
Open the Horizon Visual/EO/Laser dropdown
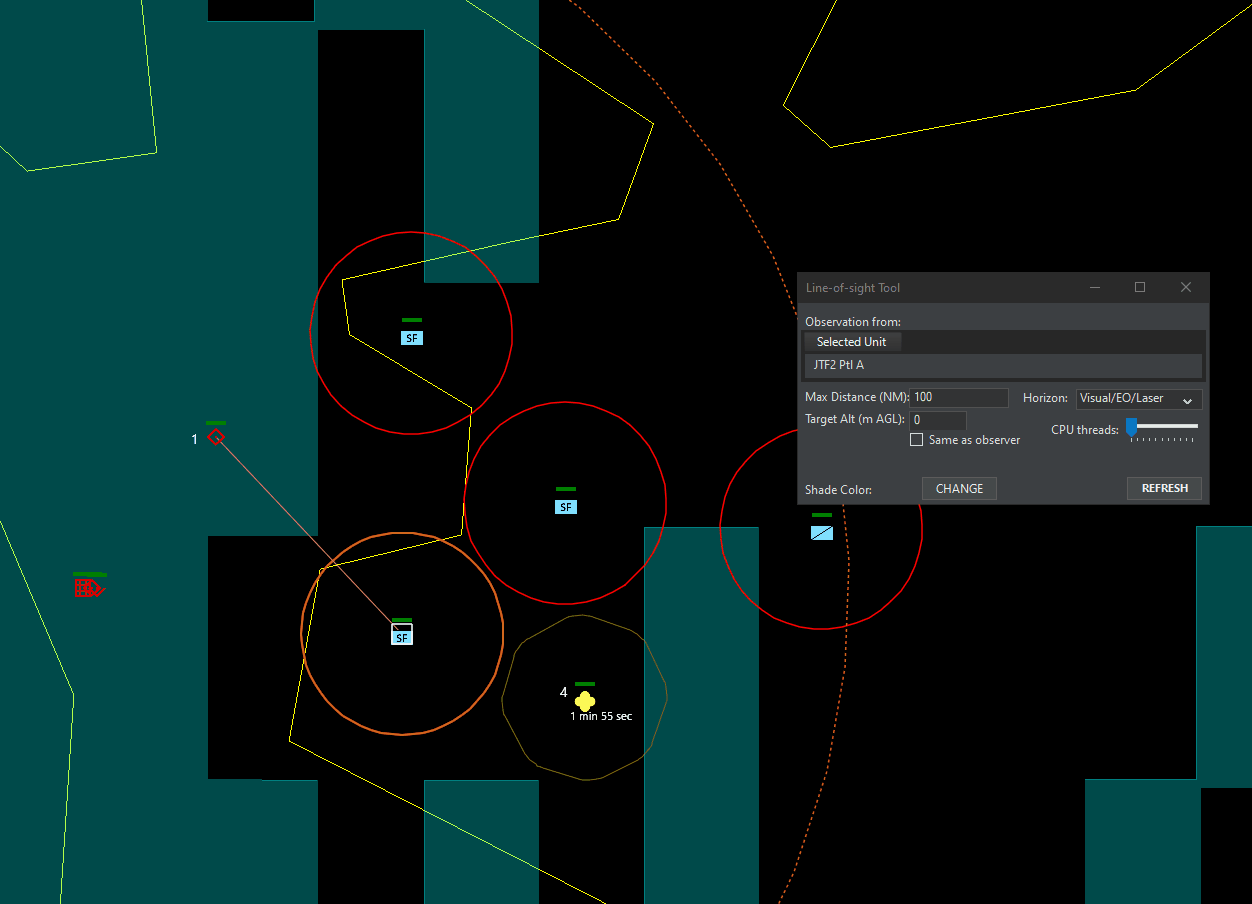(1139, 398)
